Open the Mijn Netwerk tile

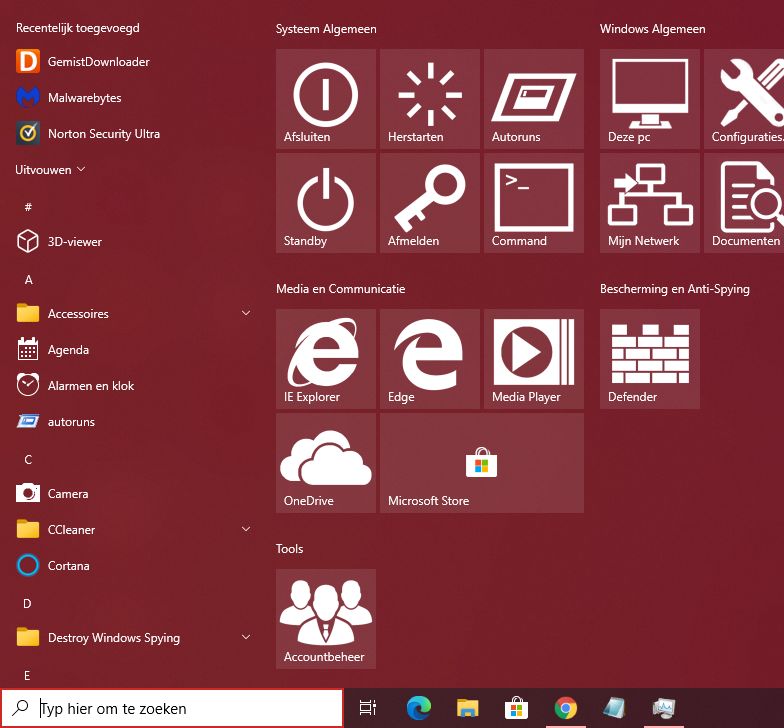tap(650, 202)
